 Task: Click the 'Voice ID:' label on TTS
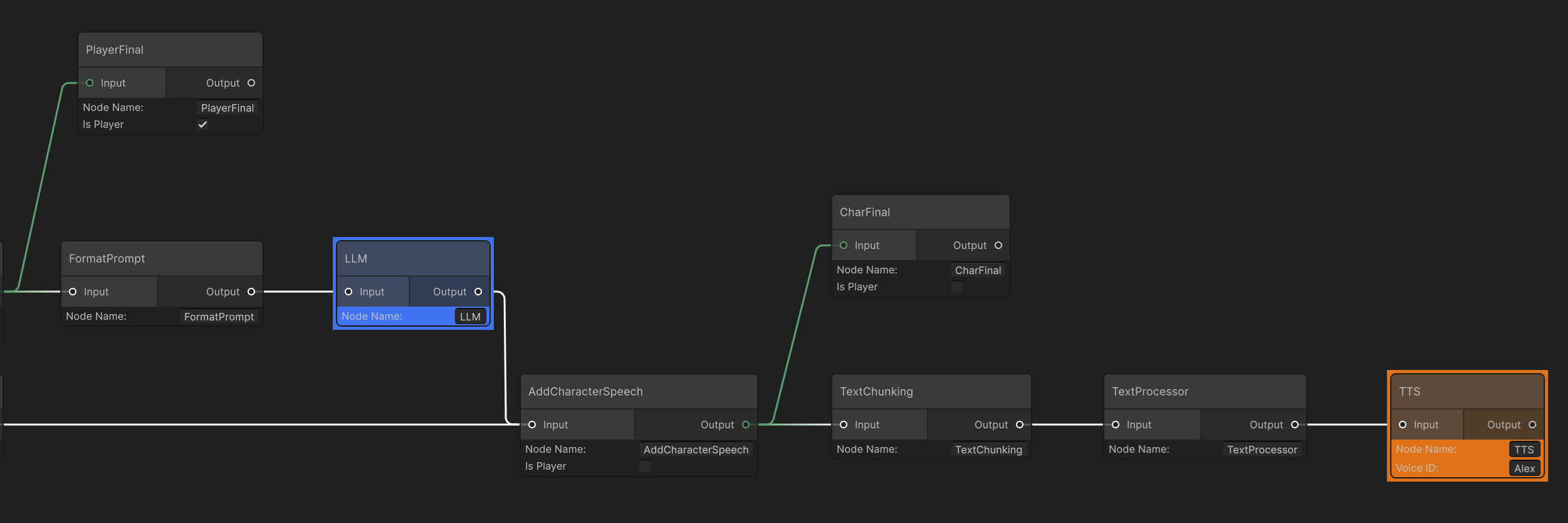tap(1416, 468)
